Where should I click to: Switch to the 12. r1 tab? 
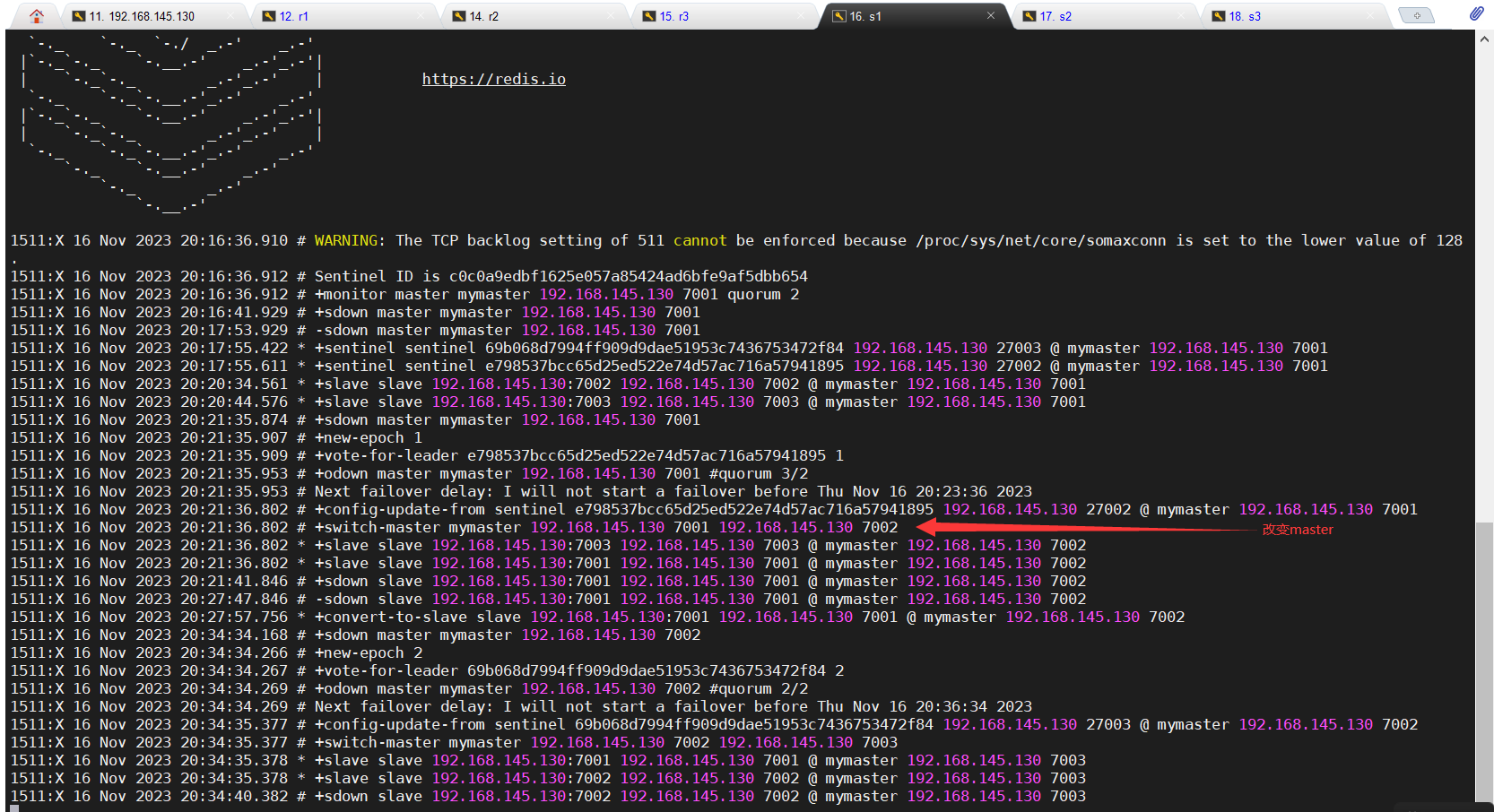pyautogui.click(x=345, y=16)
